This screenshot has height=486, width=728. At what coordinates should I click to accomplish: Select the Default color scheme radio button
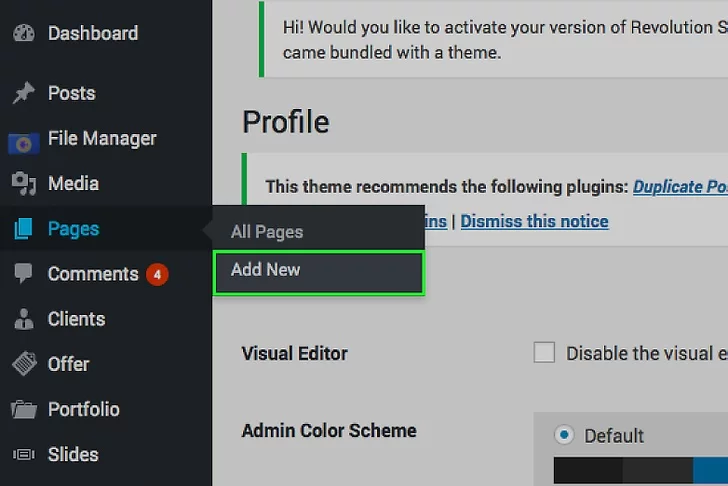click(565, 435)
